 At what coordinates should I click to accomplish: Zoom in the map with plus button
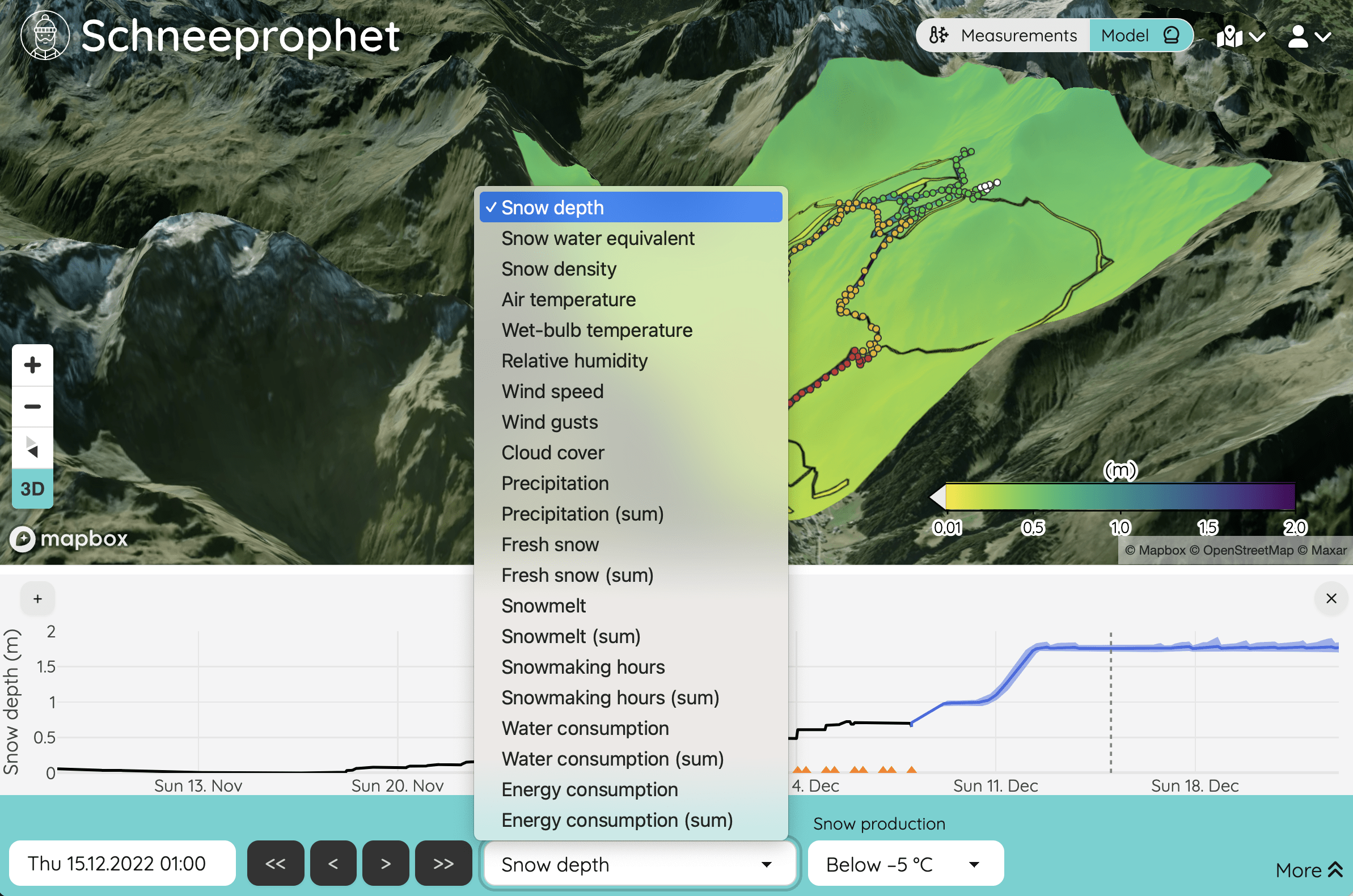click(x=32, y=365)
